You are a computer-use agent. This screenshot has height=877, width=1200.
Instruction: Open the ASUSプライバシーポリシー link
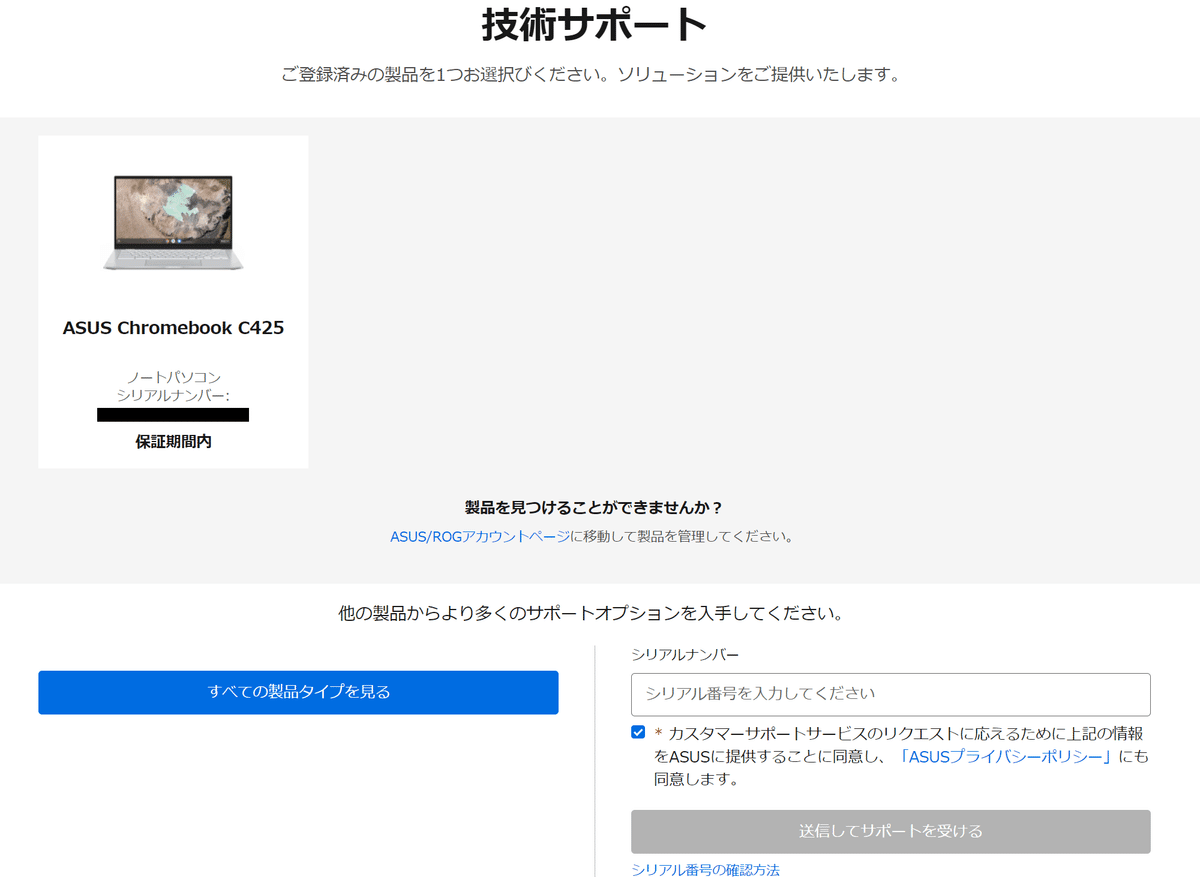(x=1007, y=756)
